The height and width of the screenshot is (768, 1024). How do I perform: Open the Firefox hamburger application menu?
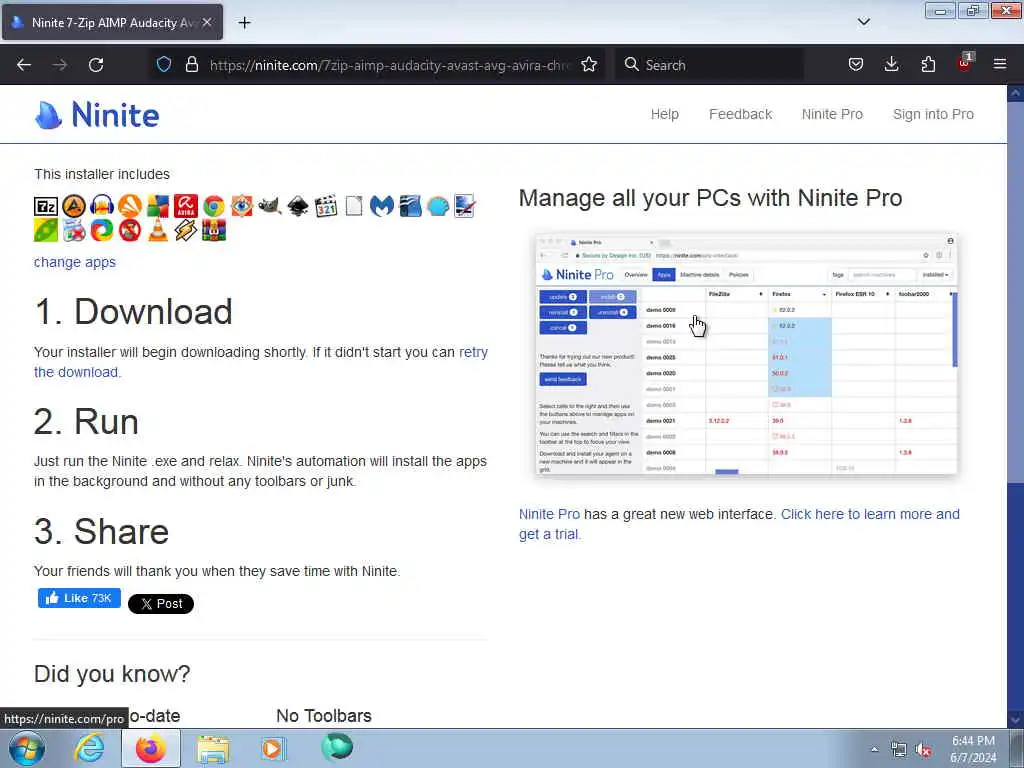coord(1000,65)
